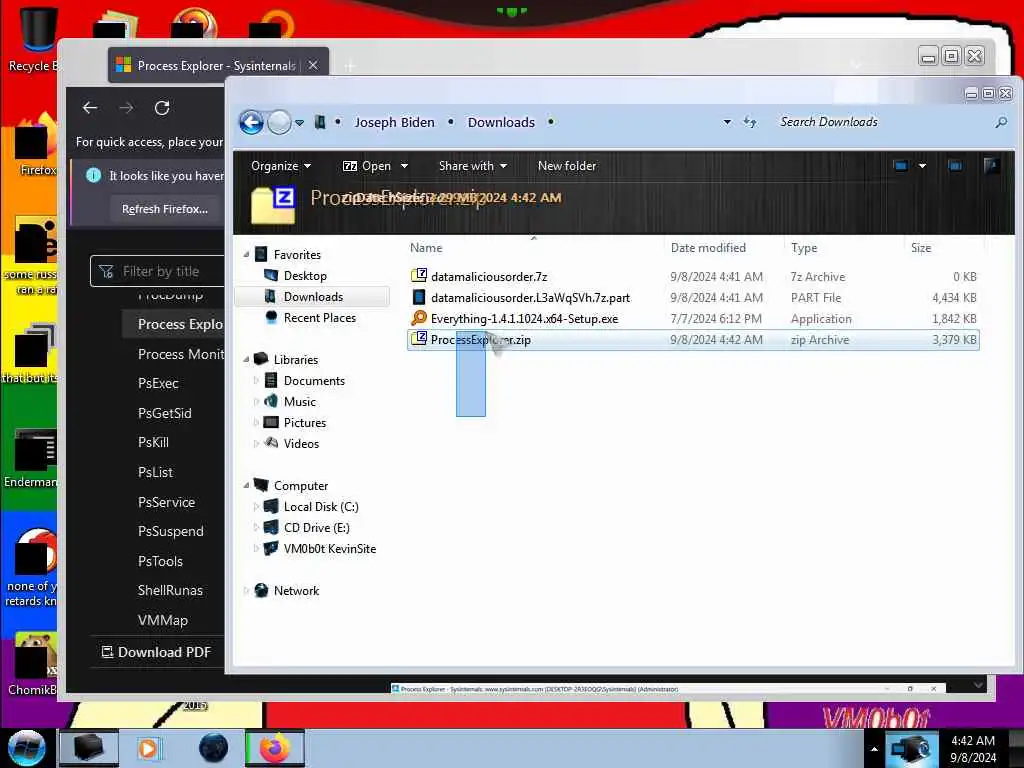
Task: Expand the Documents library node
Action: (x=256, y=381)
